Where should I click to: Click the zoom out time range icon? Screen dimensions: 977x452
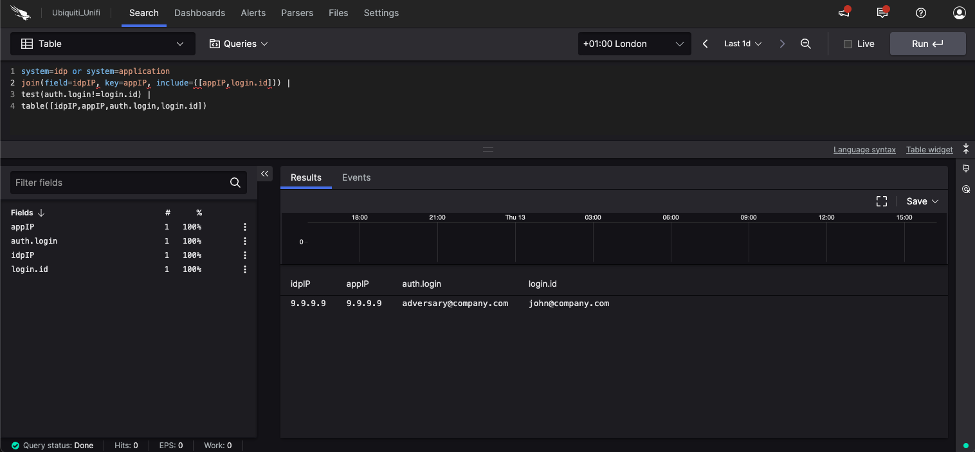805,44
